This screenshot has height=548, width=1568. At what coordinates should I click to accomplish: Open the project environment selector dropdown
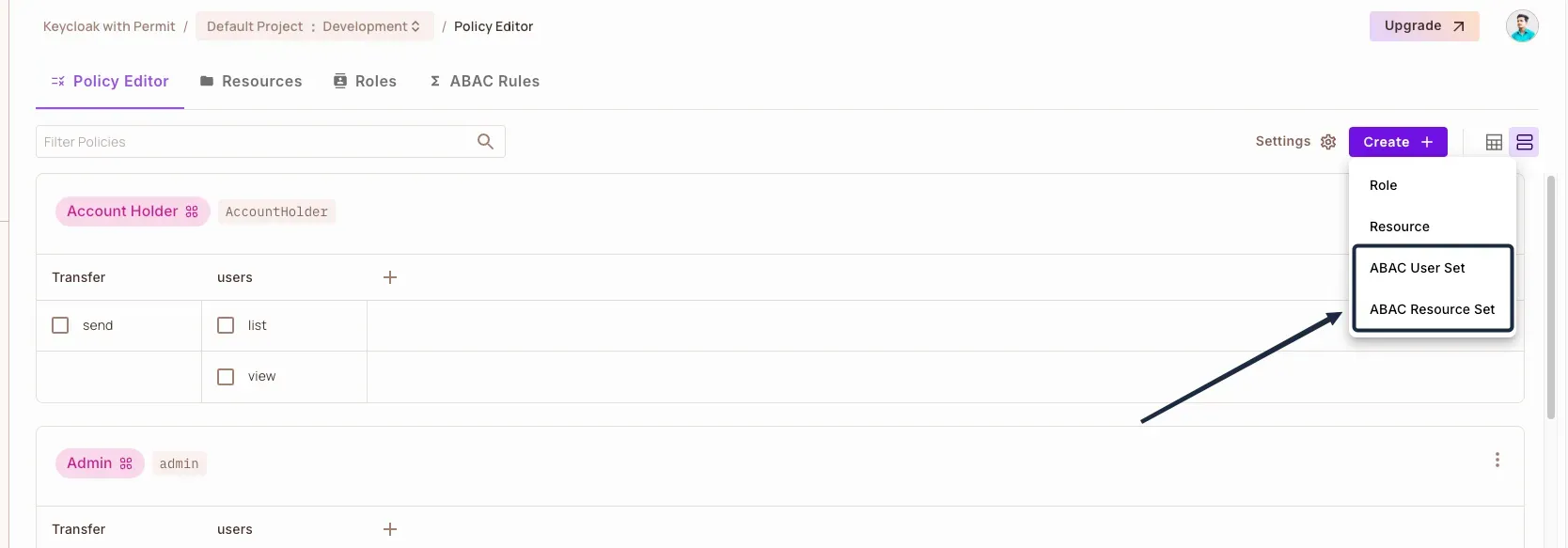pyautogui.click(x=314, y=26)
